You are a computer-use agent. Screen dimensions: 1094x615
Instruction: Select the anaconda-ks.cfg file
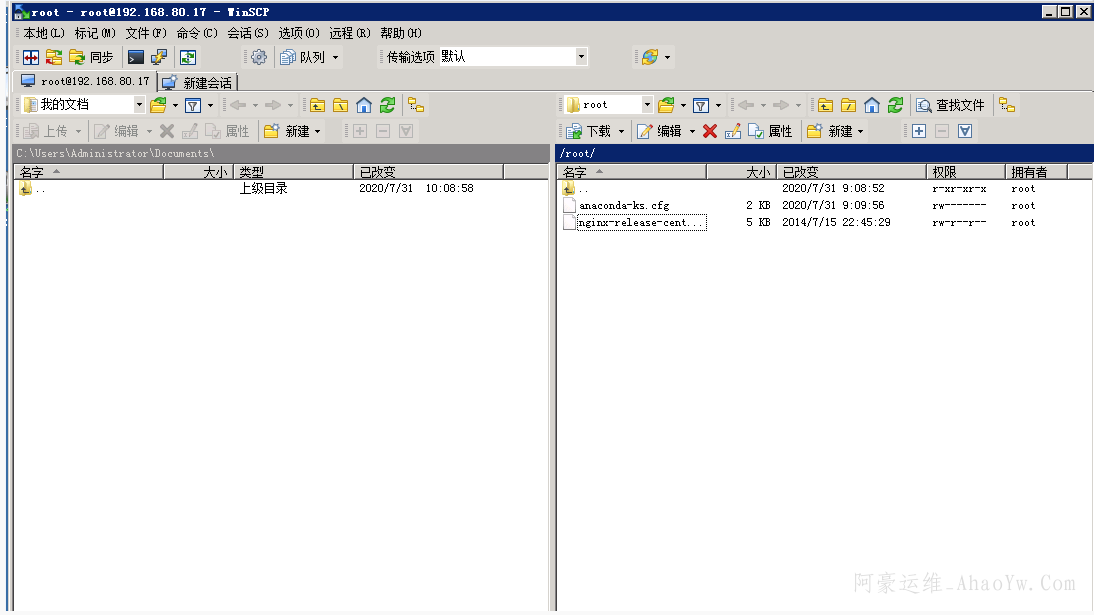tap(624, 205)
